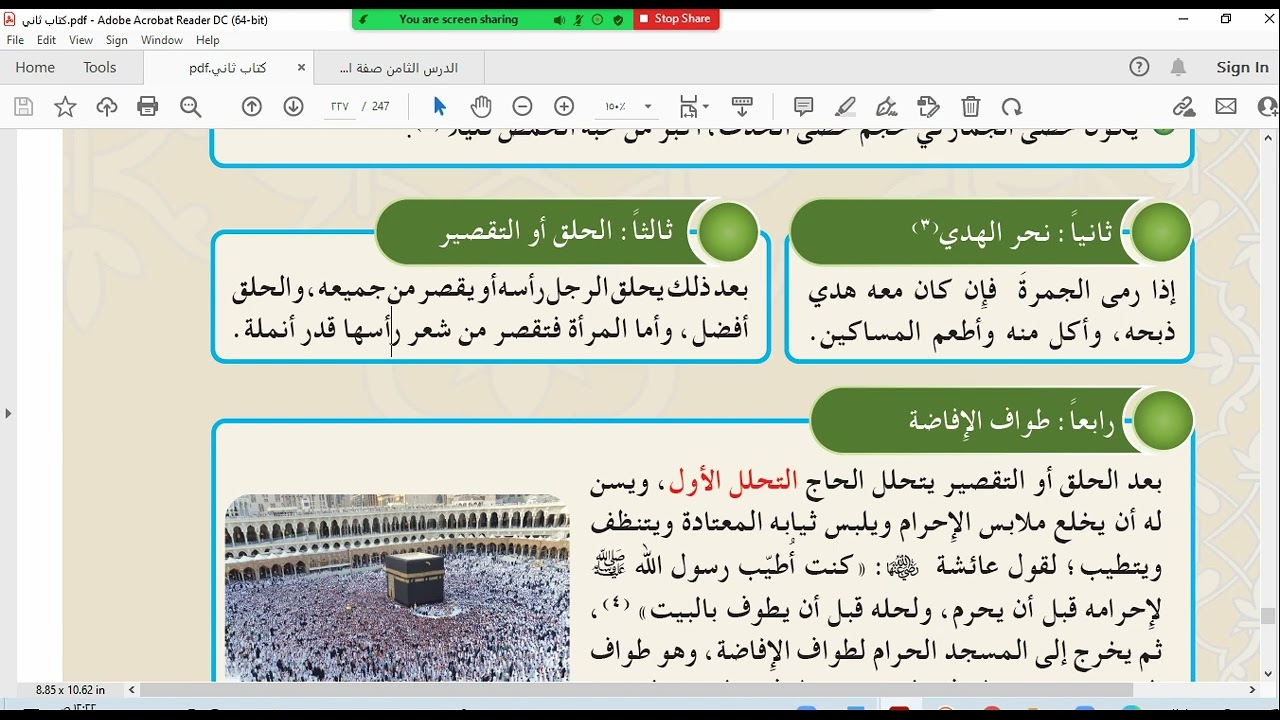Close the كتاب ثاني.pdf tab

pyautogui.click(x=301, y=68)
